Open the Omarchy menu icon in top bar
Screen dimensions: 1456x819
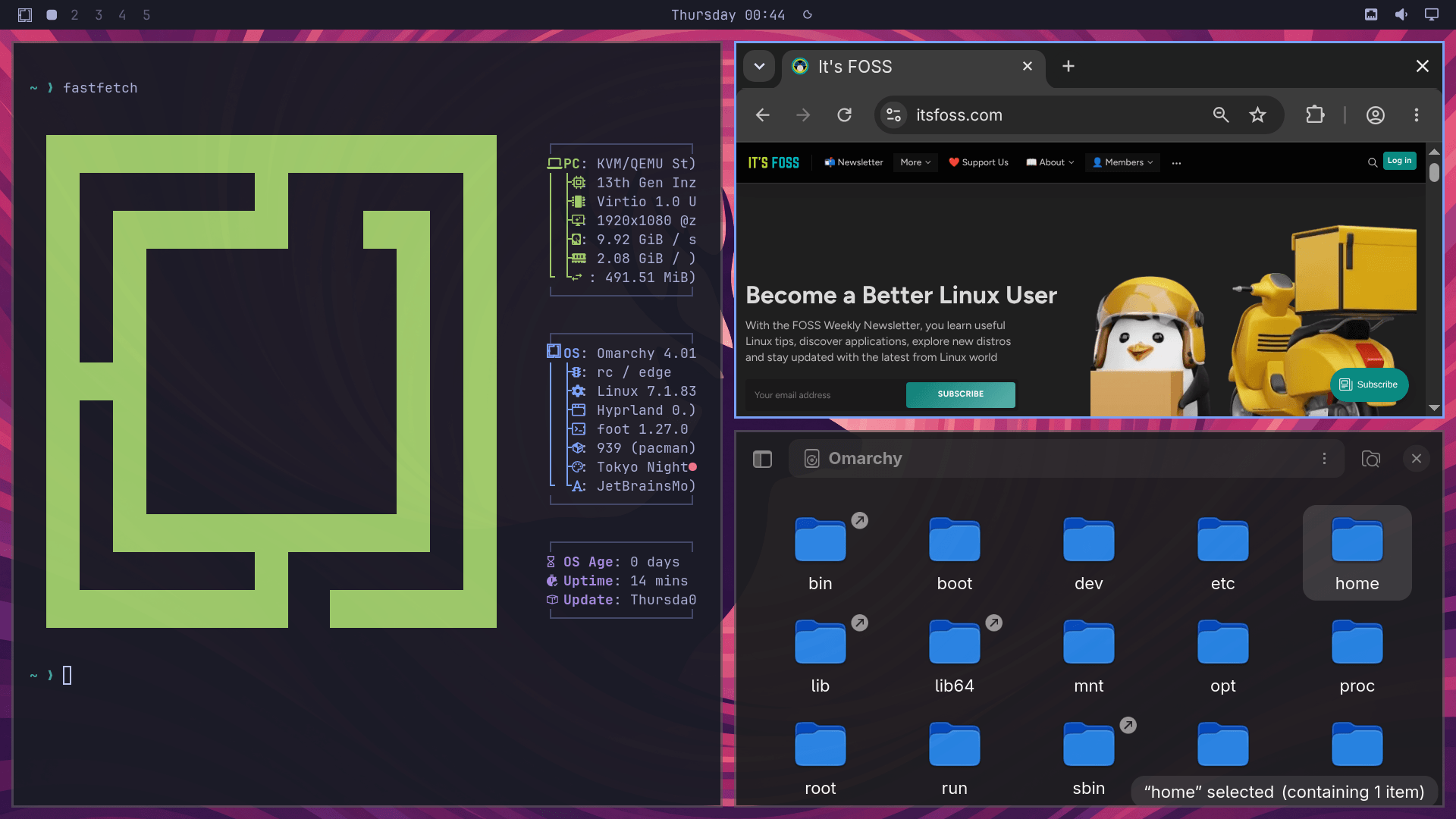click(x=25, y=14)
